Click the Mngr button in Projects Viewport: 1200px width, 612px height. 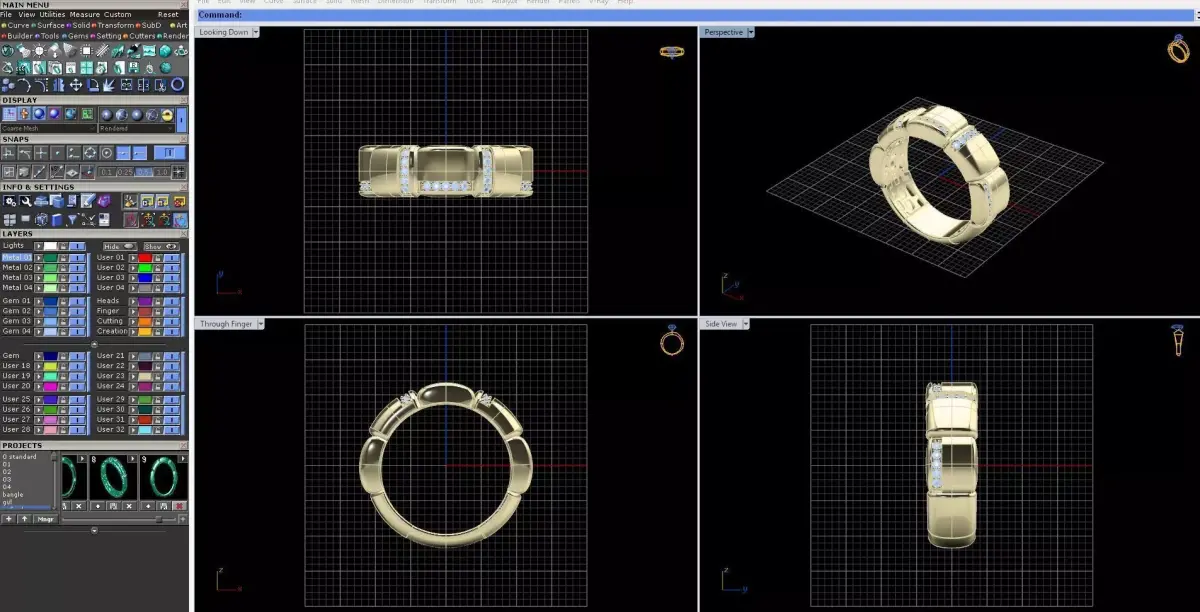(46, 519)
